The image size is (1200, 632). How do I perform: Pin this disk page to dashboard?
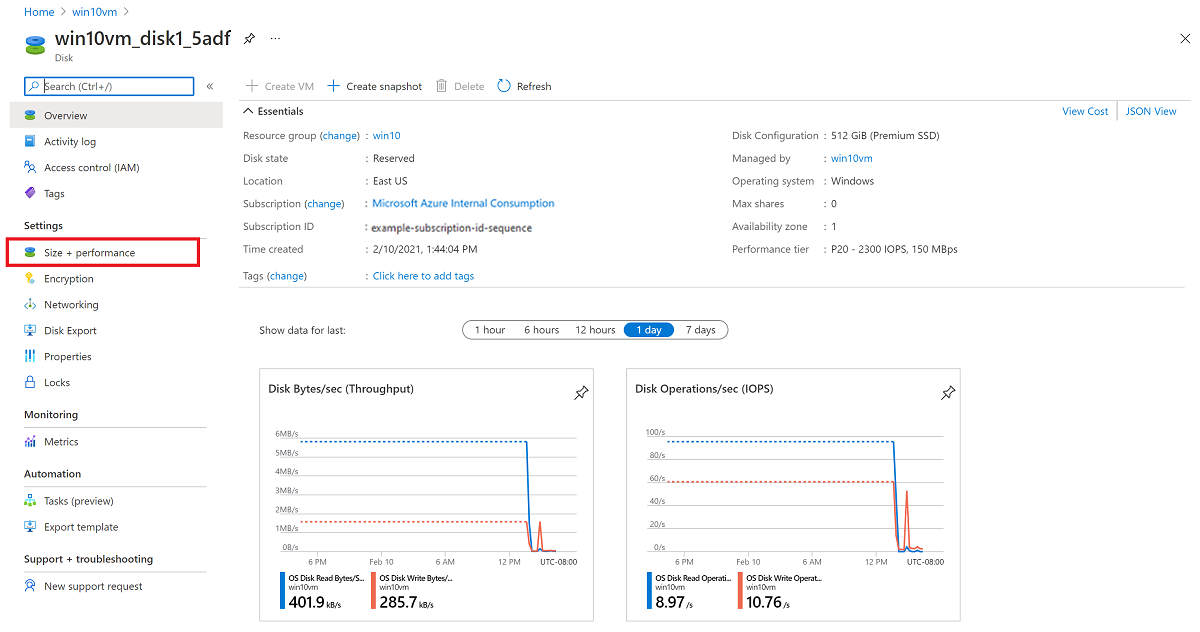[249, 38]
